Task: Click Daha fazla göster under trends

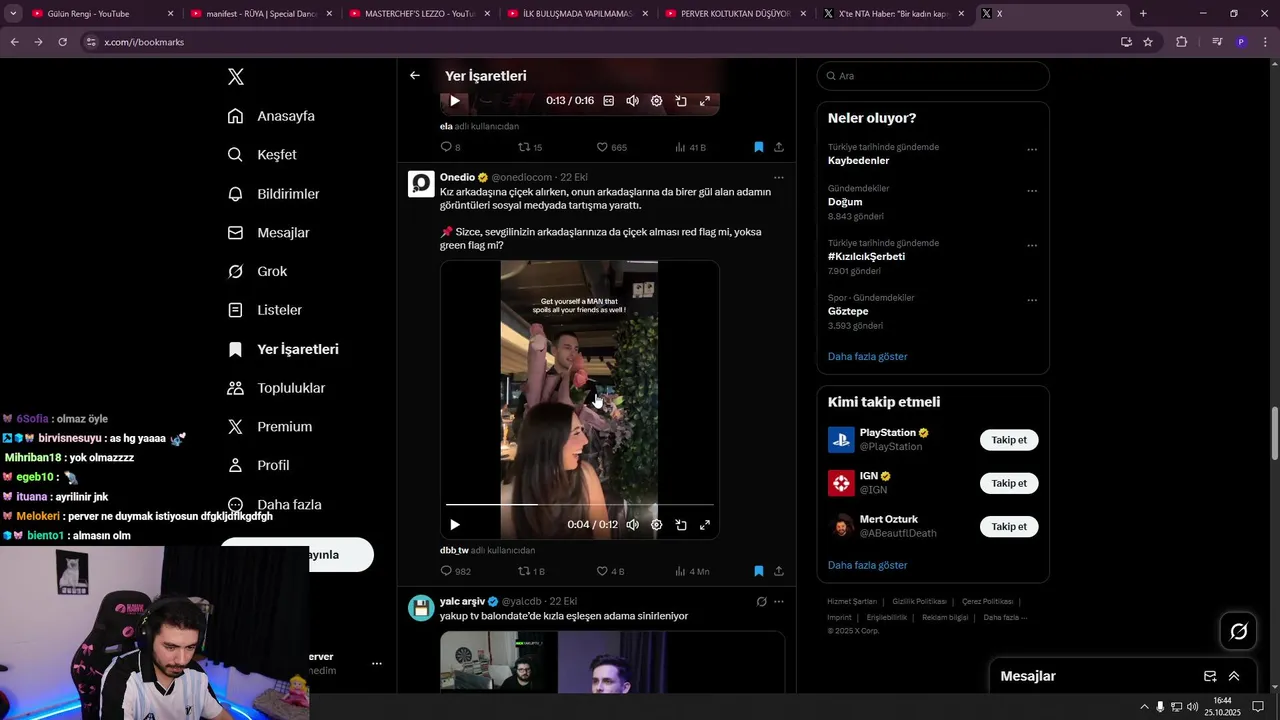Action: 867,356
